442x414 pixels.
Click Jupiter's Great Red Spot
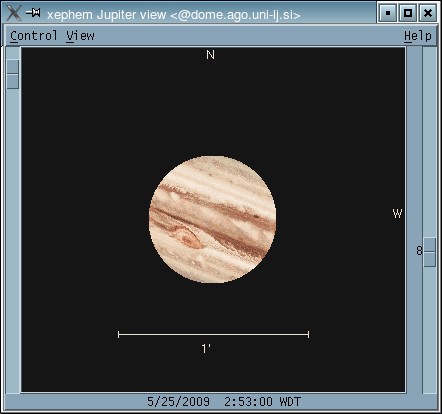[x=187, y=239]
